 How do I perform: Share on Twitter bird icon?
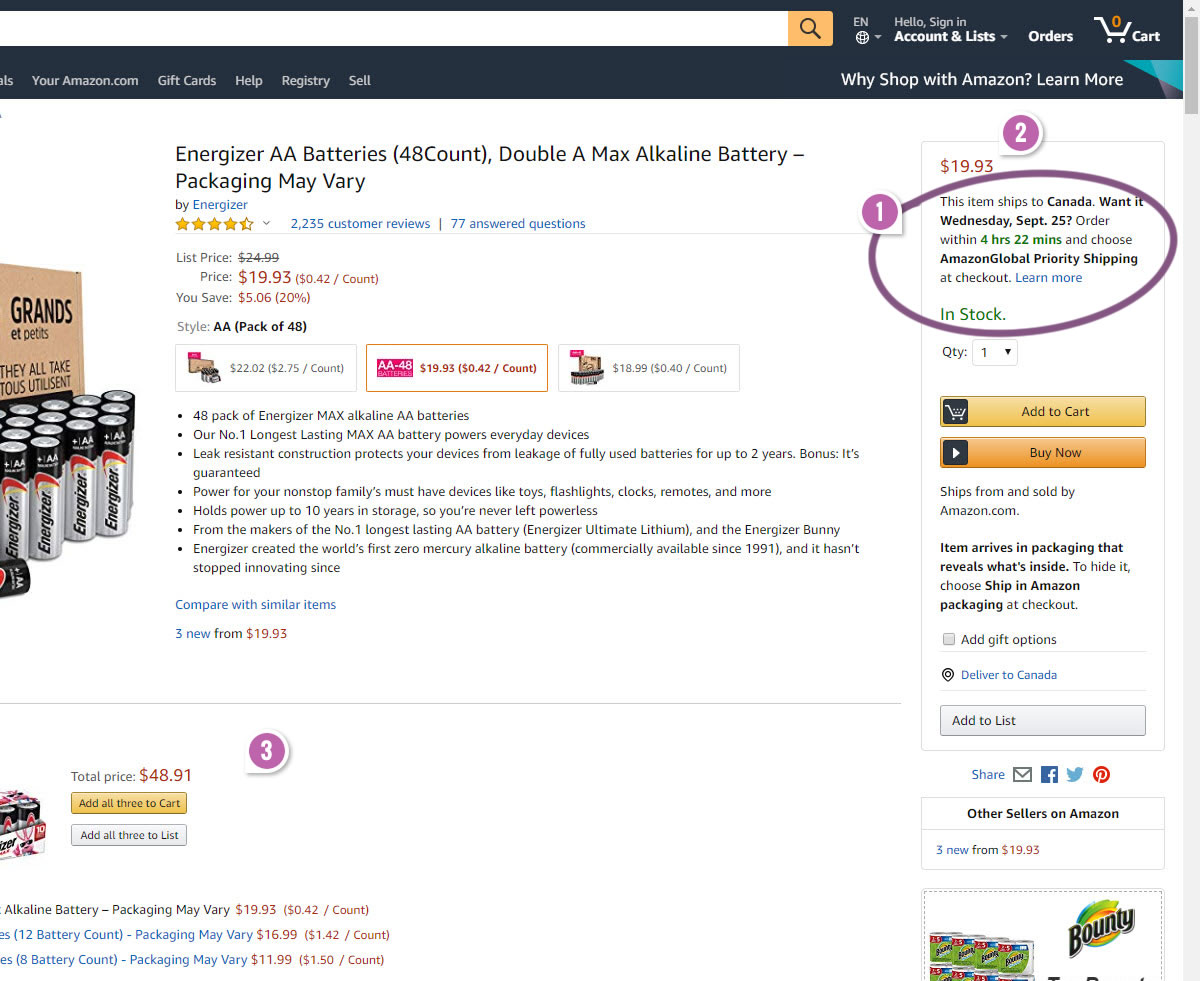click(x=1075, y=775)
